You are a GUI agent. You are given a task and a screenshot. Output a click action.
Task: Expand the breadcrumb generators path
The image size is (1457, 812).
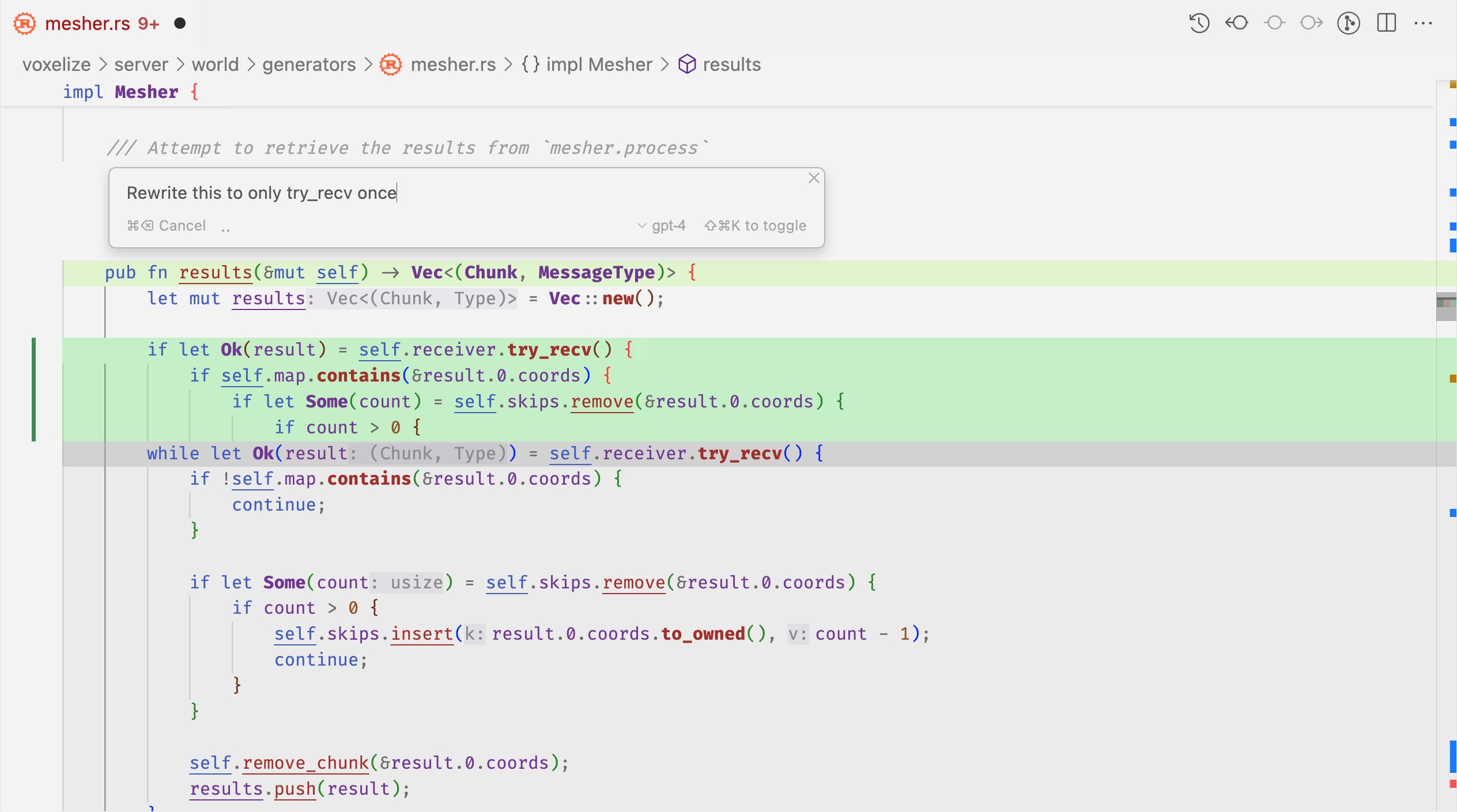[x=309, y=64]
